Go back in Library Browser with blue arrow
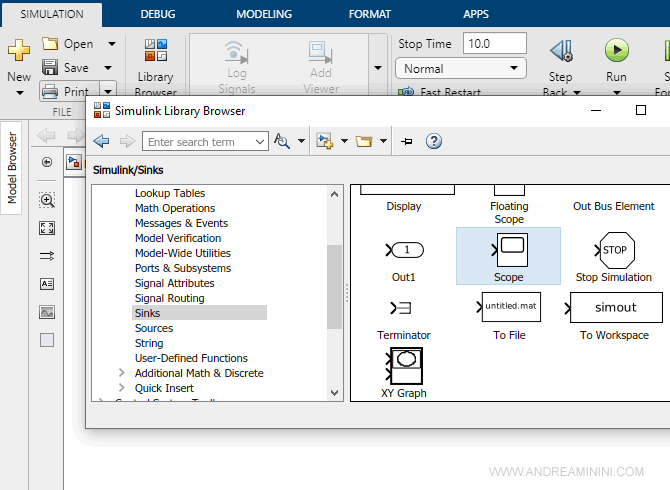This screenshot has width=670, height=490. point(101,141)
